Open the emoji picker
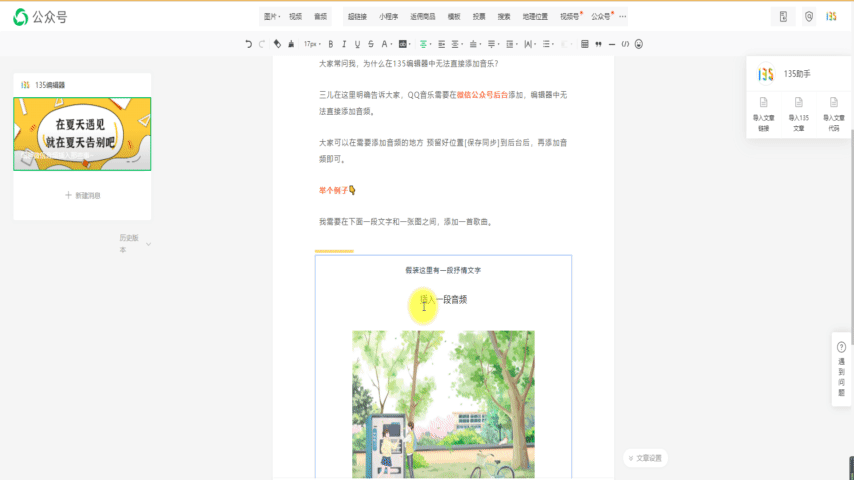 click(x=639, y=44)
